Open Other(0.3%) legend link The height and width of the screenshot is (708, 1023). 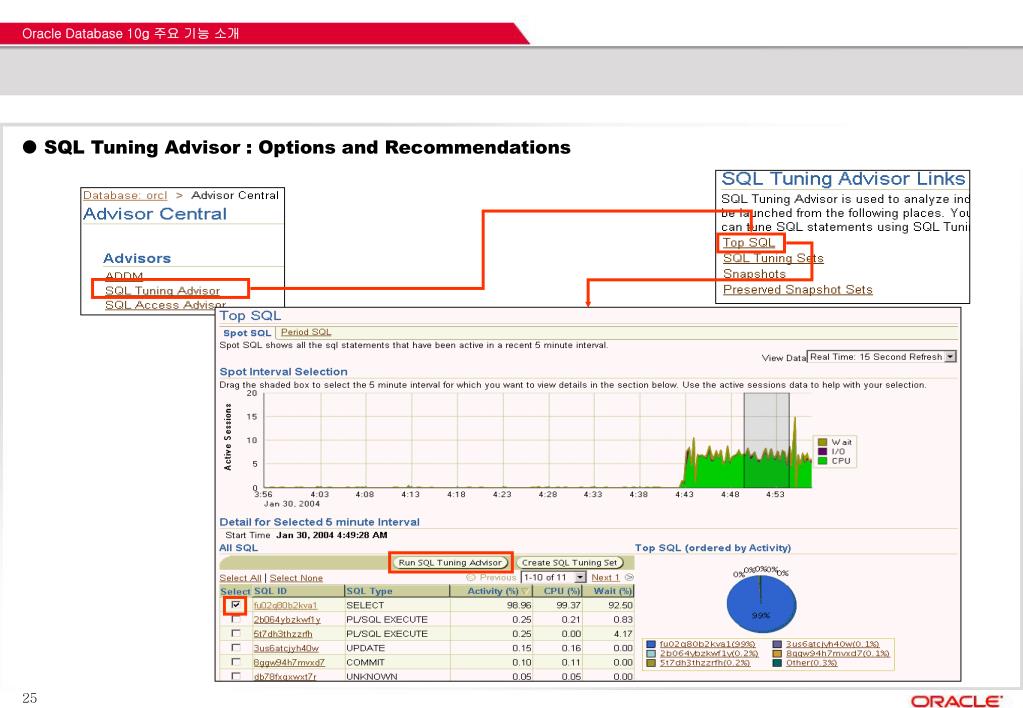pos(811,662)
